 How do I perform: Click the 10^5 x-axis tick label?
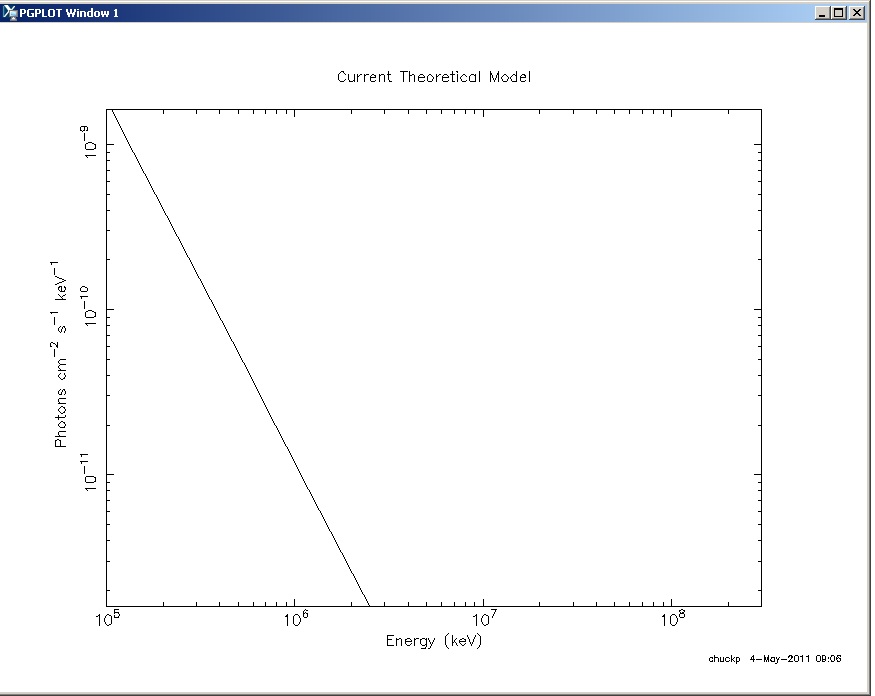pyautogui.click(x=108, y=618)
